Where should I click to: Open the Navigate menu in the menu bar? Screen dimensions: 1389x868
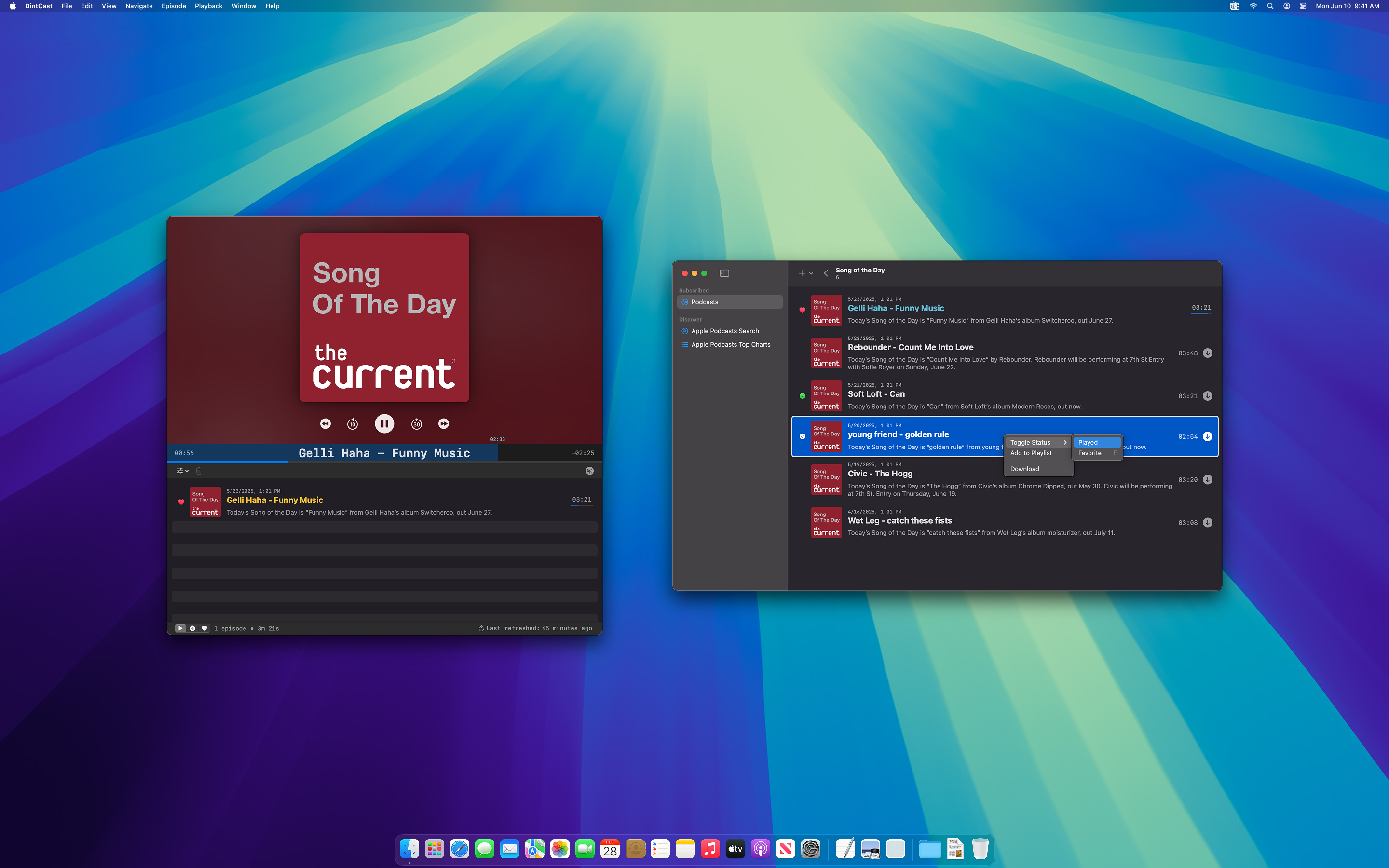(x=139, y=6)
